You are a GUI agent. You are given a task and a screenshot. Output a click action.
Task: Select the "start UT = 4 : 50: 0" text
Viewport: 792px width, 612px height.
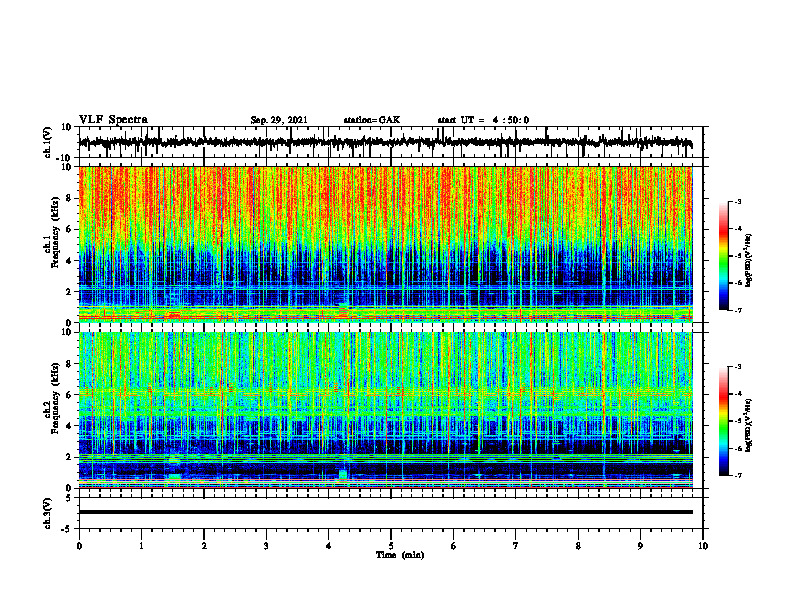coord(483,120)
